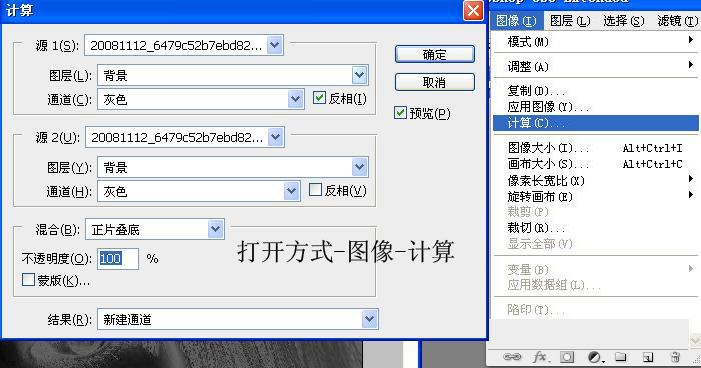Open source 1 图层(L) layer dropdown
This screenshot has height=368, width=701.
[x=359, y=75]
